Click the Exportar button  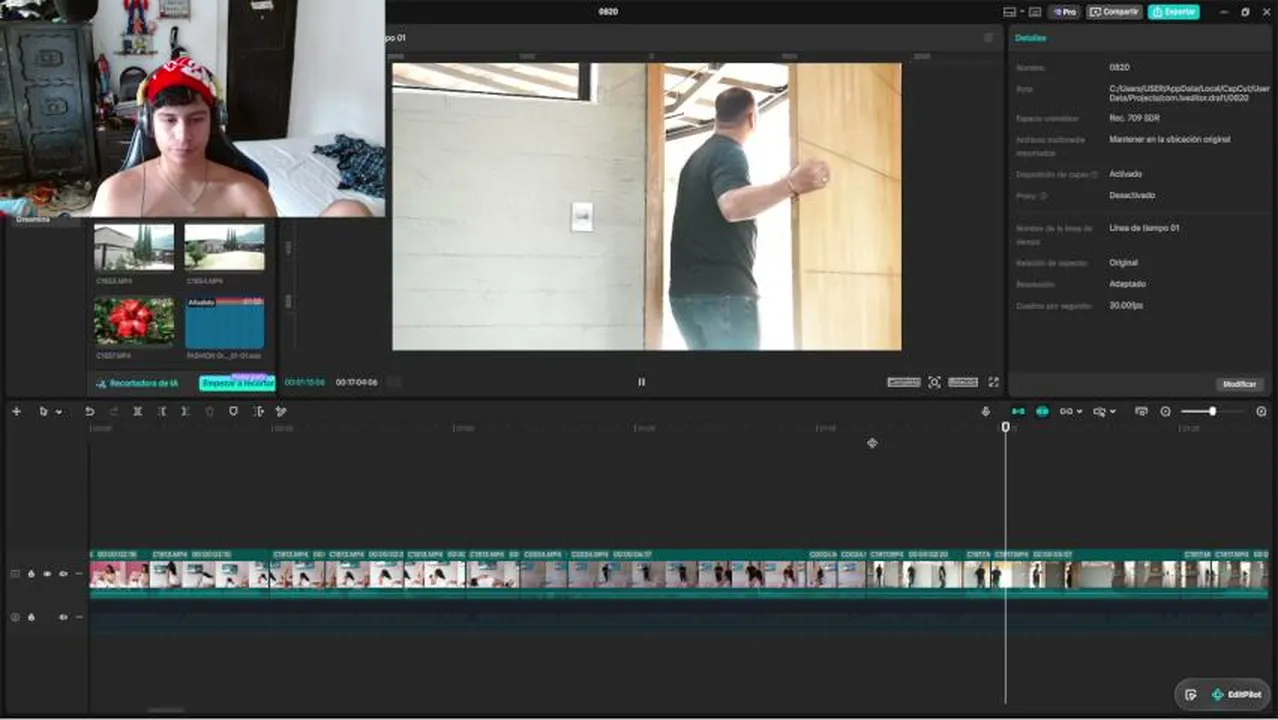point(1174,12)
